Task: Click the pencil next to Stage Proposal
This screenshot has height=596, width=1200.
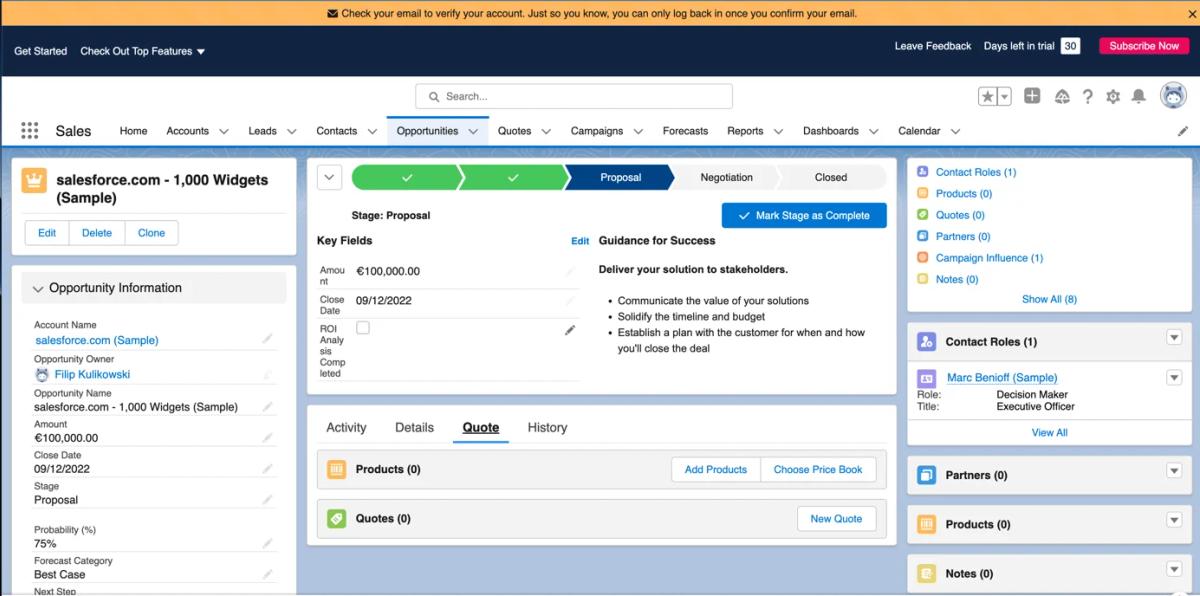Action: (x=267, y=499)
